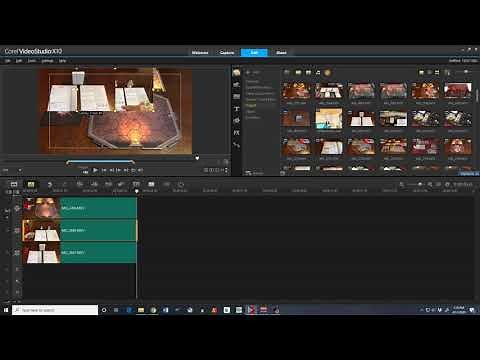Open the Media library panel
This screenshot has height=360, width=480.
pyautogui.click(x=236, y=73)
